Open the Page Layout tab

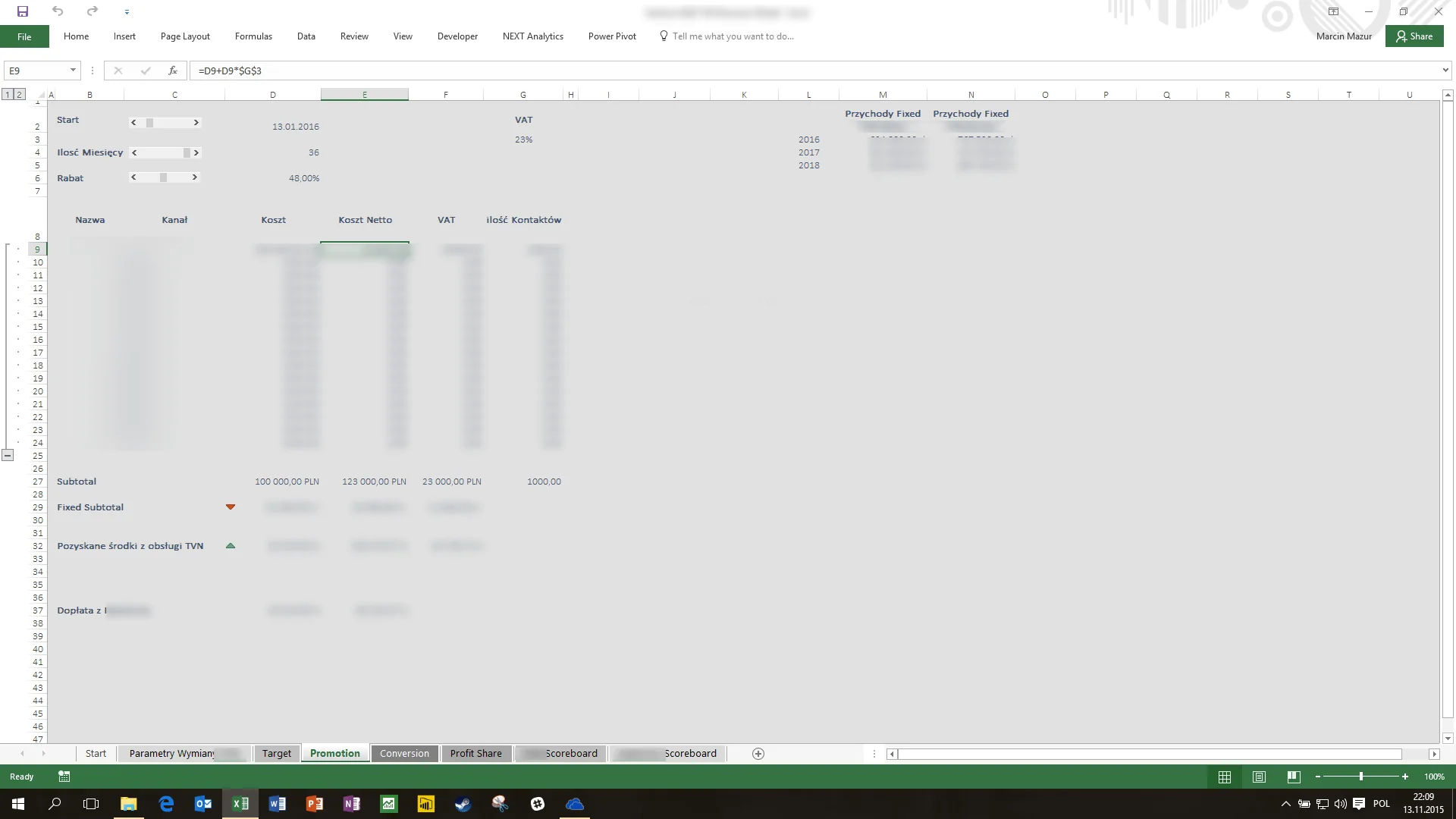click(185, 36)
